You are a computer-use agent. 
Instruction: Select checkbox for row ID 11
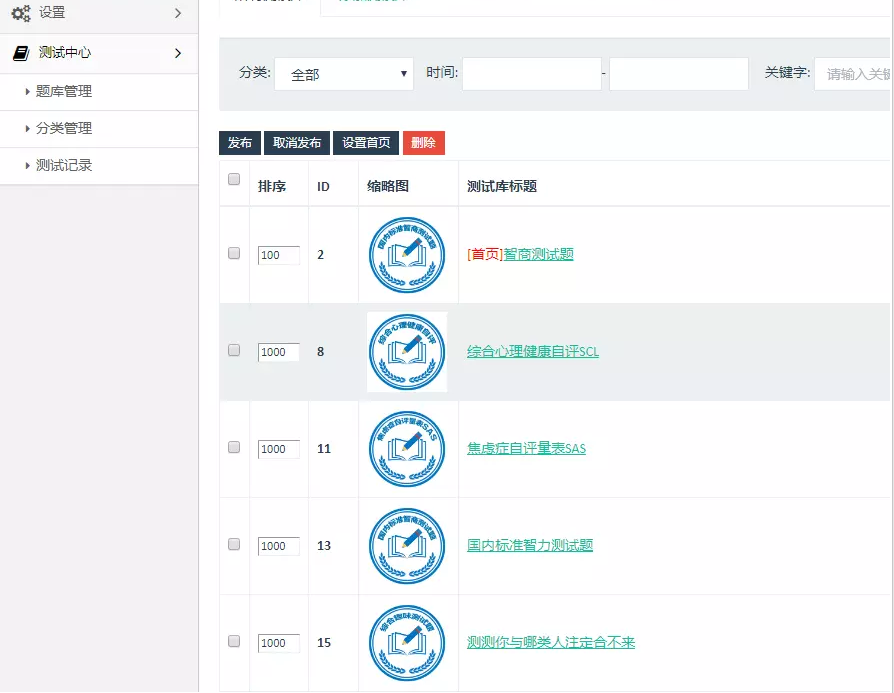click(x=234, y=447)
